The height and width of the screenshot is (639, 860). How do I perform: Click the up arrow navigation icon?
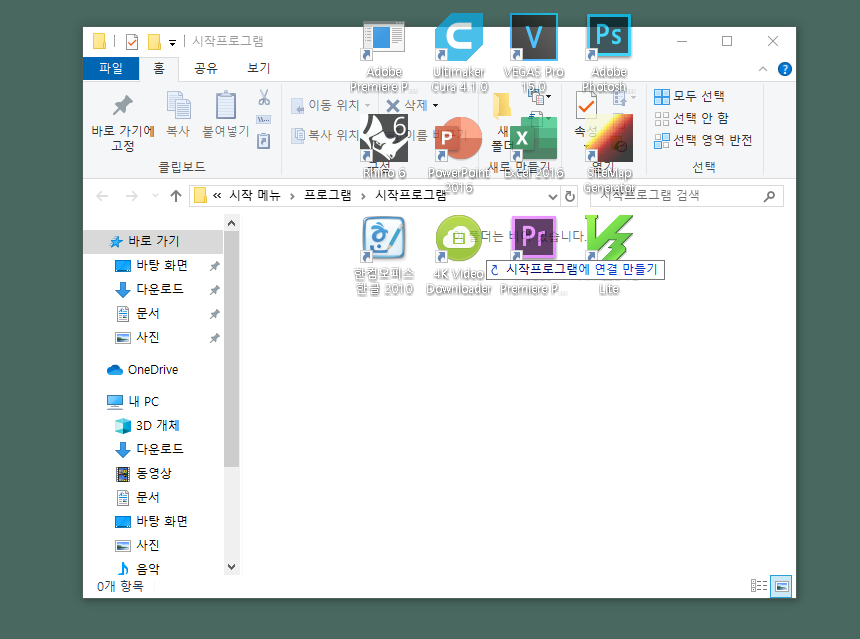(x=176, y=196)
